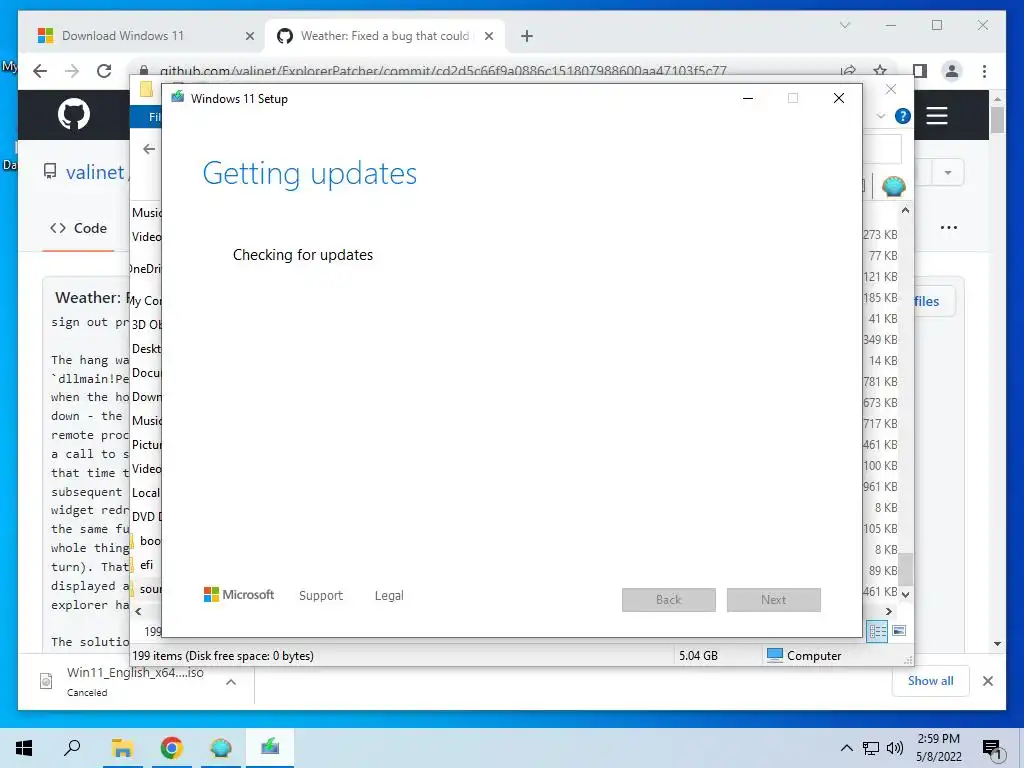The width and height of the screenshot is (1024, 768).
Task: Open Chrome side panel icon
Action: click(920, 71)
